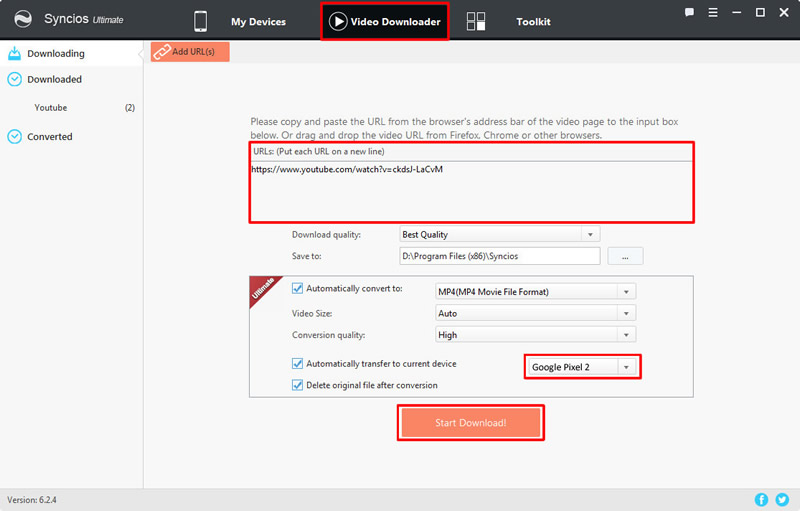Select Converted in the sidebar
The height and width of the screenshot is (511, 800).
click(x=71, y=136)
